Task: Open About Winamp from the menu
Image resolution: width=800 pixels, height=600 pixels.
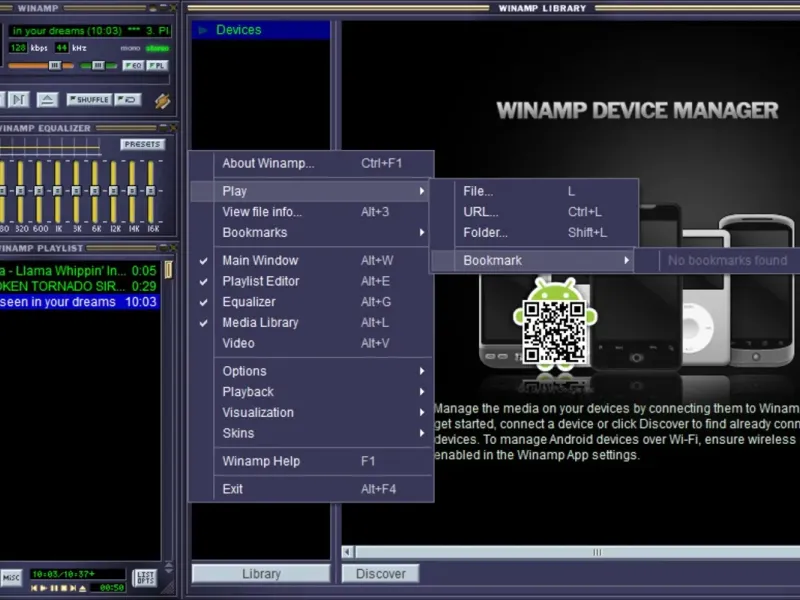Action: (x=312, y=163)
